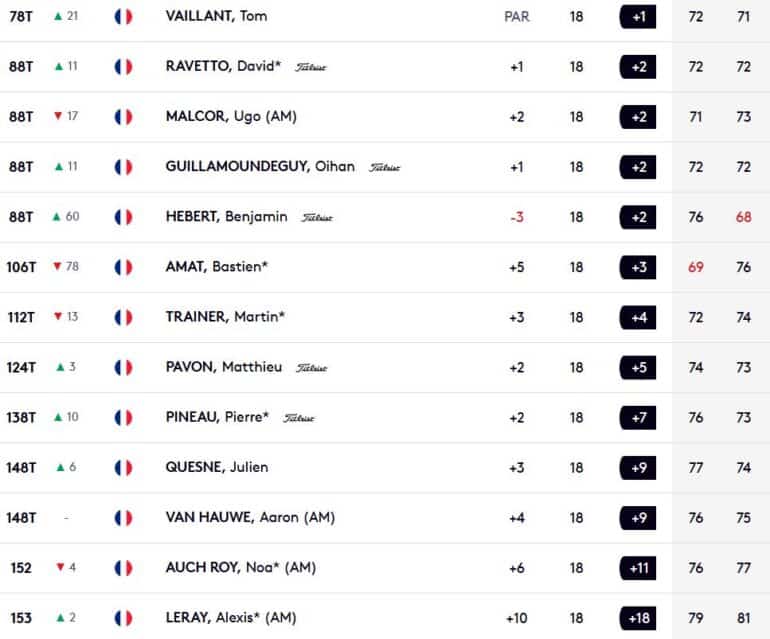
Task: Click the French flag in AMAT, Bastien row
Action: [123, 267]
